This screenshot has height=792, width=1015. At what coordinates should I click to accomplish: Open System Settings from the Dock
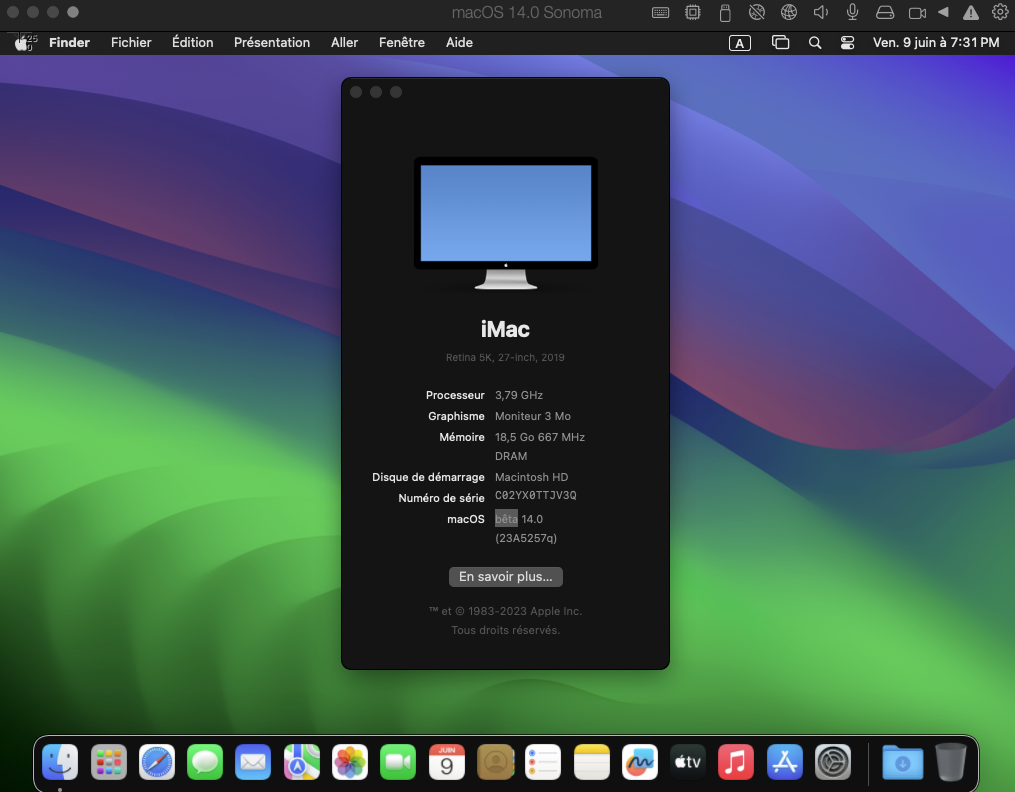[x=833, y=762]
